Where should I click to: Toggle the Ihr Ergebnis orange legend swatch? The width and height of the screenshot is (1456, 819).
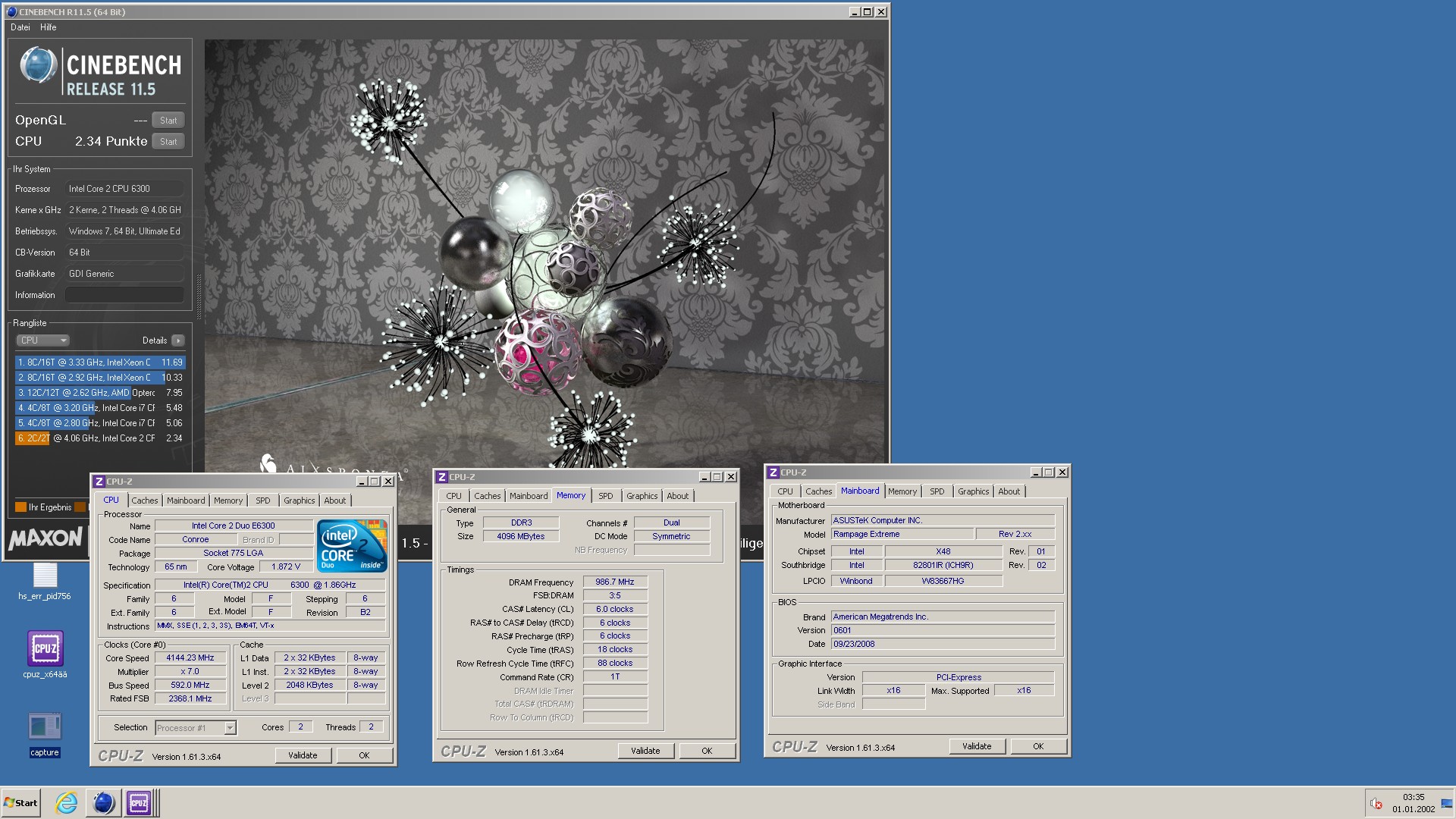[20, 507]
